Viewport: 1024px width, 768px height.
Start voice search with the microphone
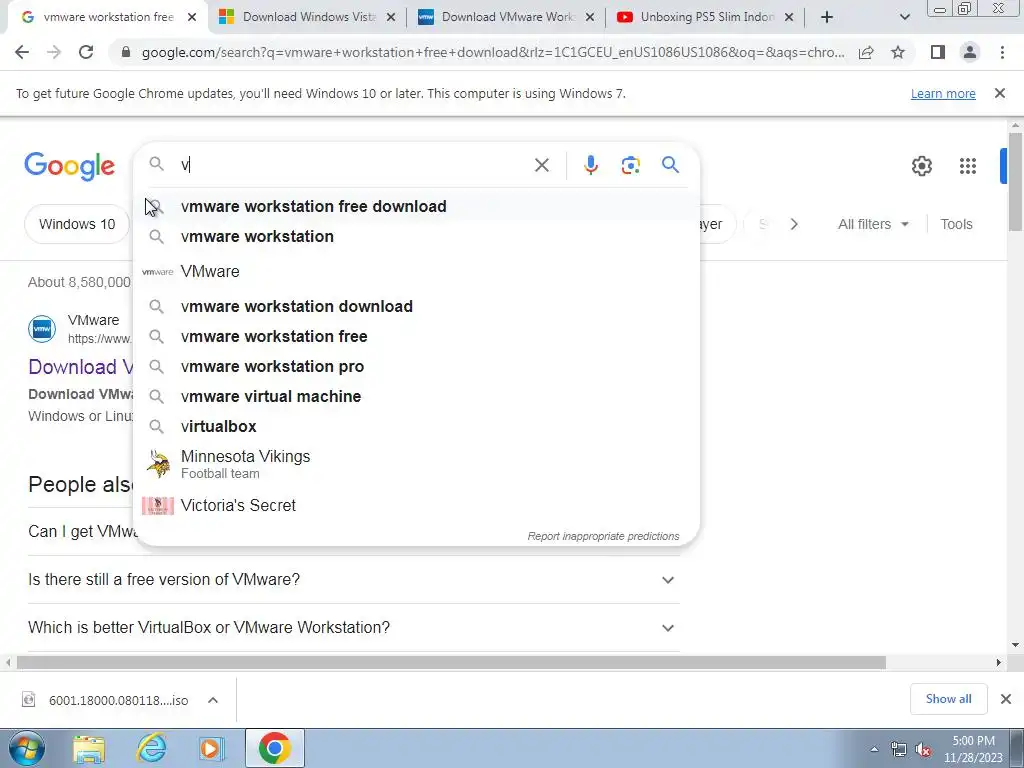click(590, 165)
